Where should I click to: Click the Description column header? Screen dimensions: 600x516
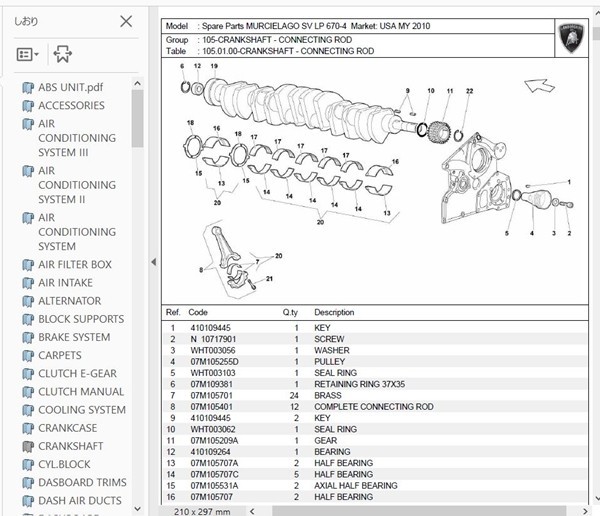pyautogui.click(x=334, y=312)
